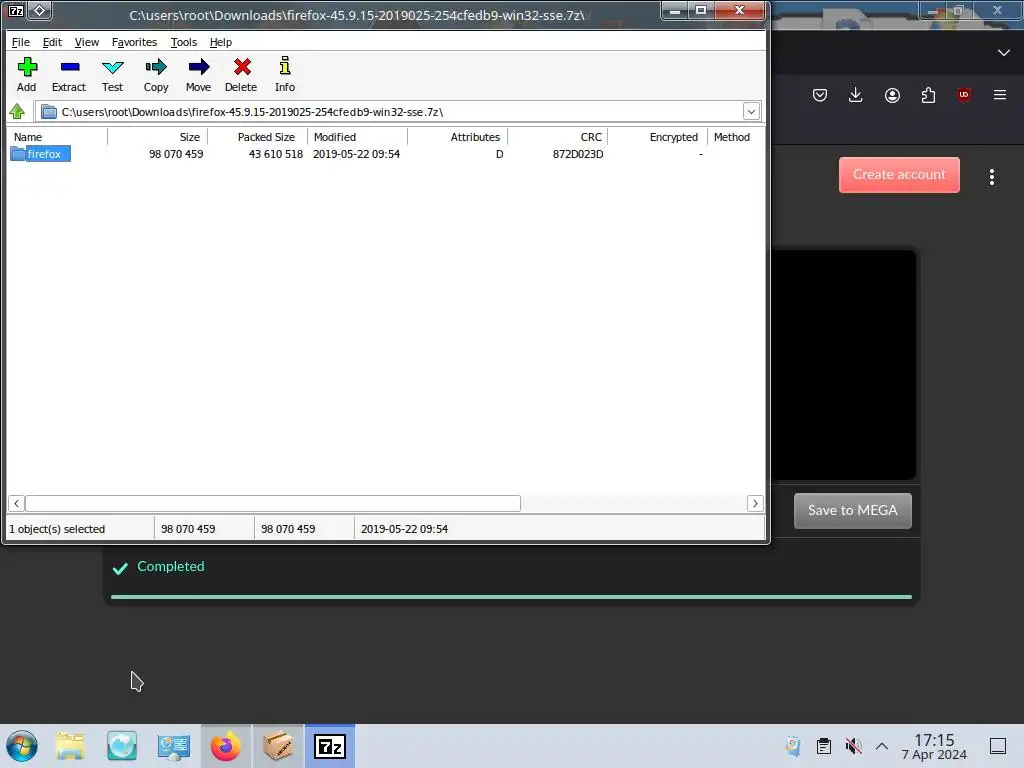Viewport: 1024px width, 768px height.
Task: Sort by the Name column header
Action: (x=57, y=137)
